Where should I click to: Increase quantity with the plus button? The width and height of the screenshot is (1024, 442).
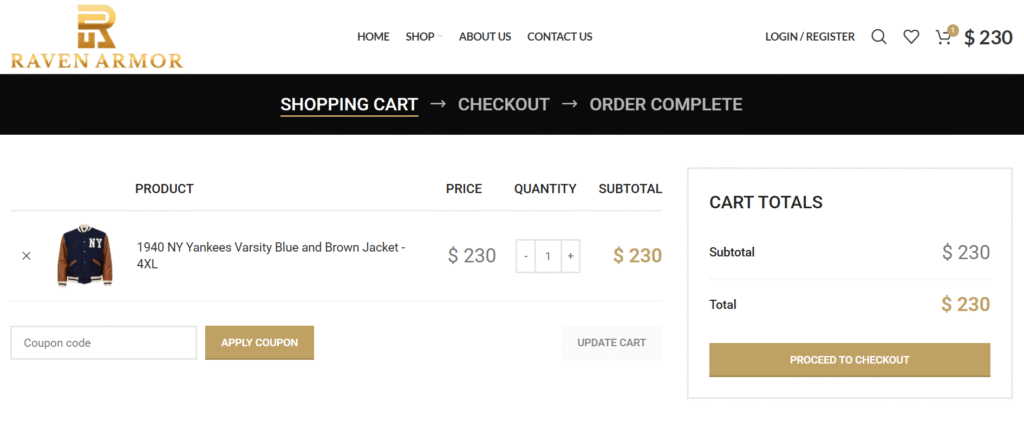coord(570,256)
